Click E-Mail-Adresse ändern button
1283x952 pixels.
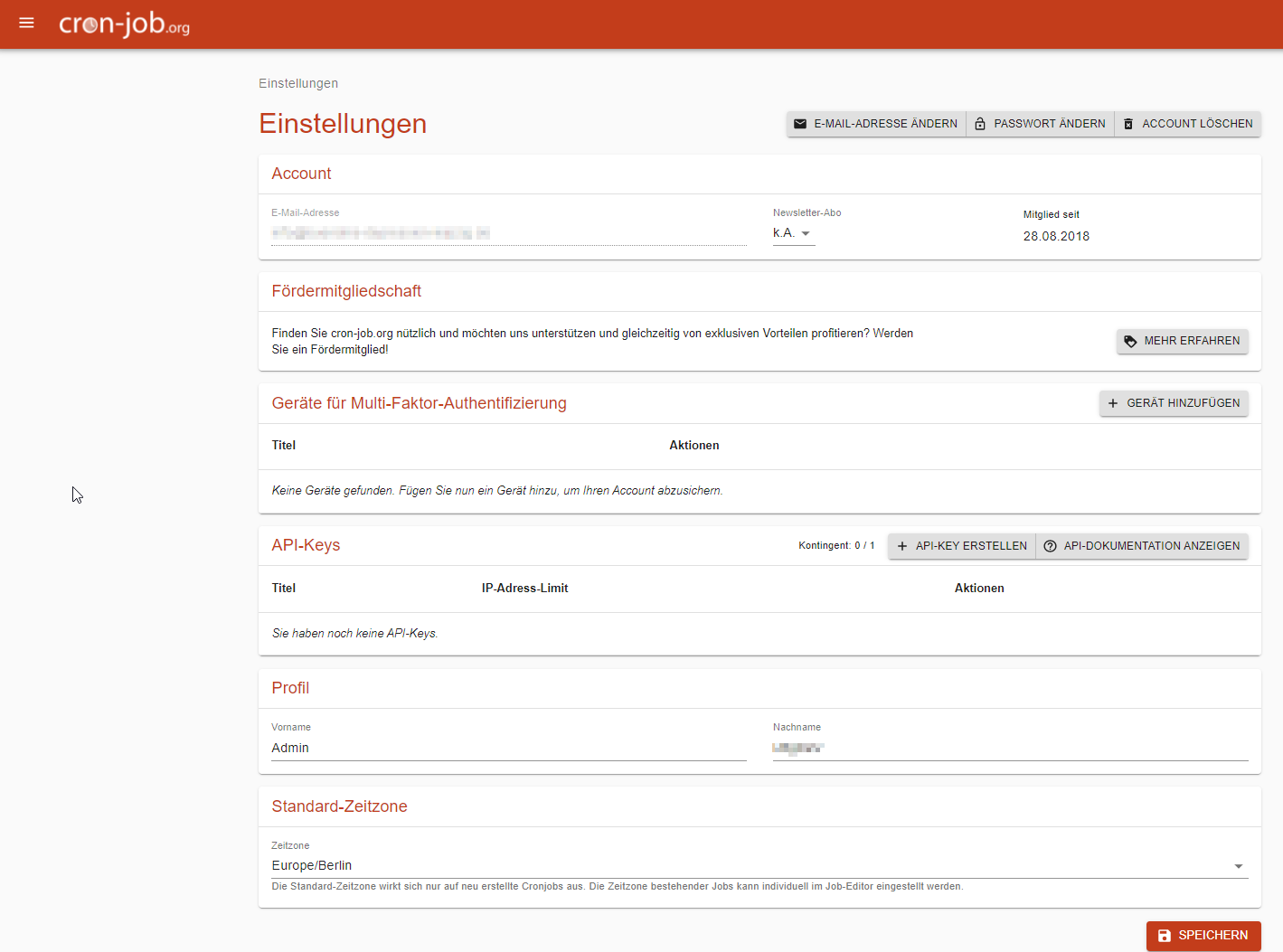pos(877,124)
